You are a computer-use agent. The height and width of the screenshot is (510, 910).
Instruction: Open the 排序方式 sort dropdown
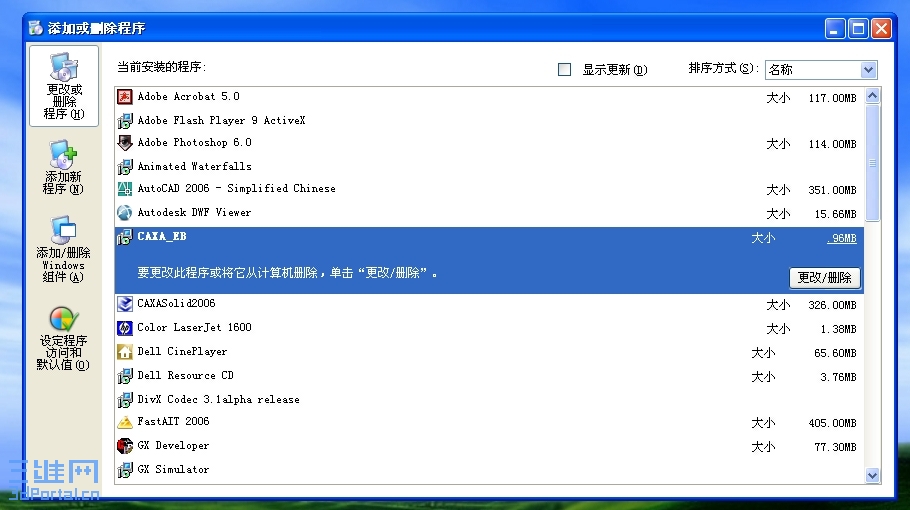click(x=821, y=70)
